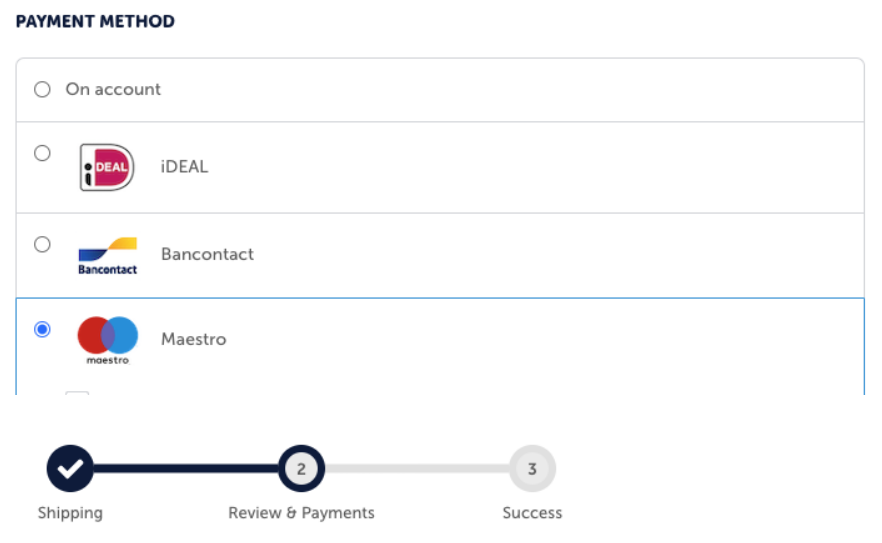Click the Shipping completed checkmark circle
The height and width of the screenshot is (543, 882).
pyautogui.click(x=70, y=469)
